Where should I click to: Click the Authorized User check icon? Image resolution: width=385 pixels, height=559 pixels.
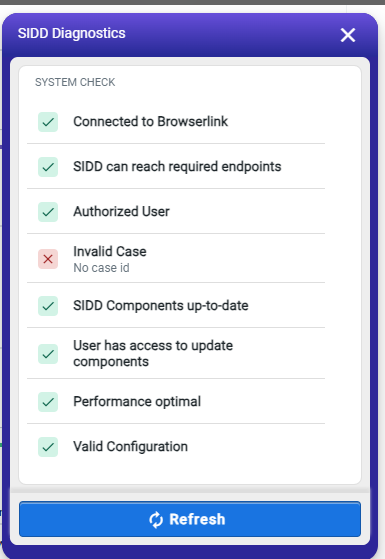click(x=48, y=212)
